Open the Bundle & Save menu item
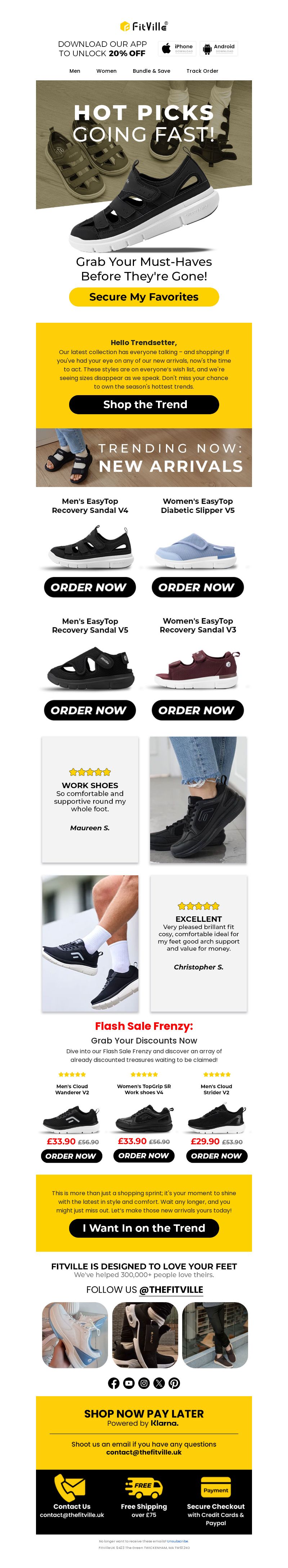288x1568 pixels. [x=152, y=71]
